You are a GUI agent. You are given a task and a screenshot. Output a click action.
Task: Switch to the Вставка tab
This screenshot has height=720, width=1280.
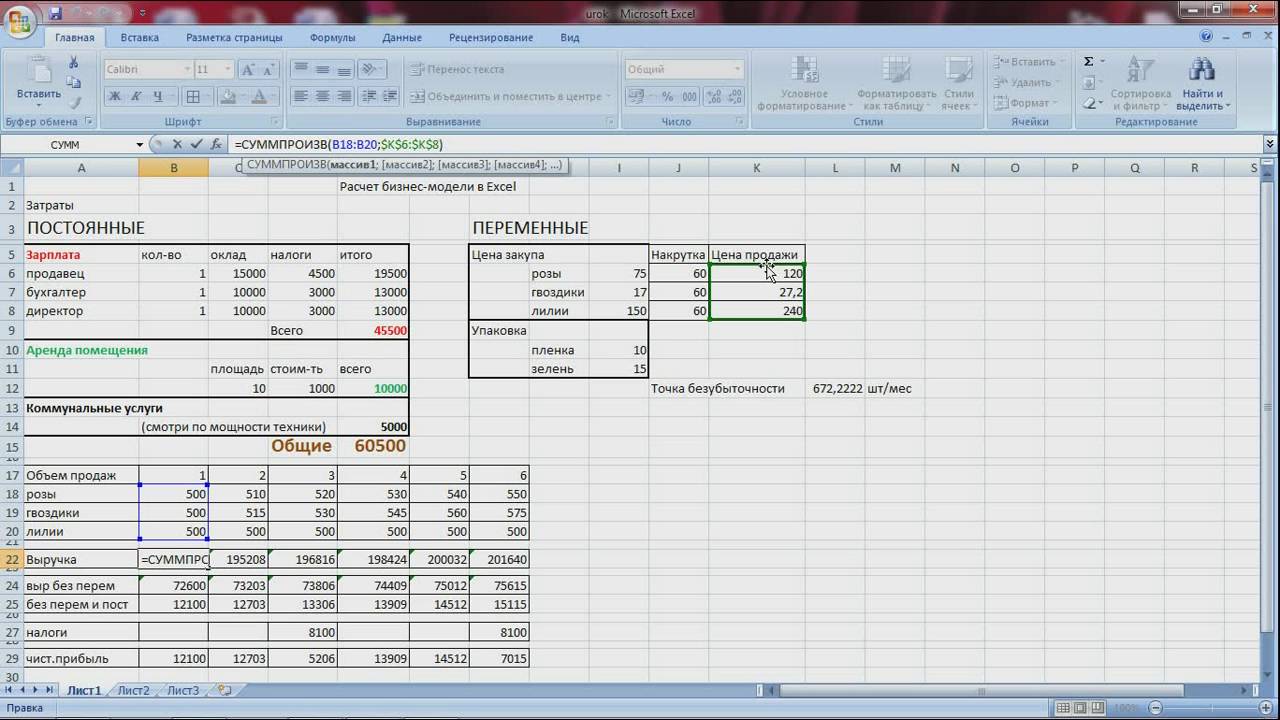coord(139,38)
